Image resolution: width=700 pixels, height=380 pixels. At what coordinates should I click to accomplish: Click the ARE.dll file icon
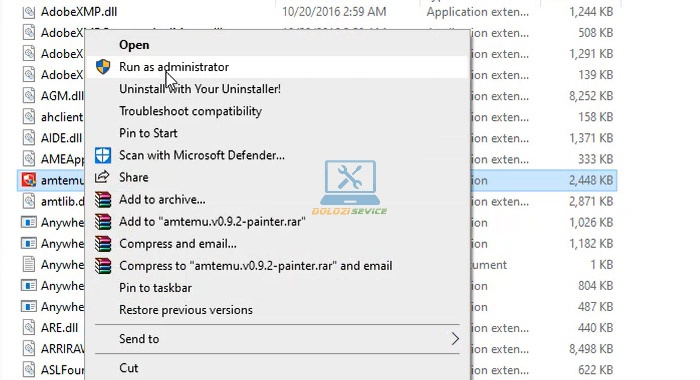(x=29, y=328)
